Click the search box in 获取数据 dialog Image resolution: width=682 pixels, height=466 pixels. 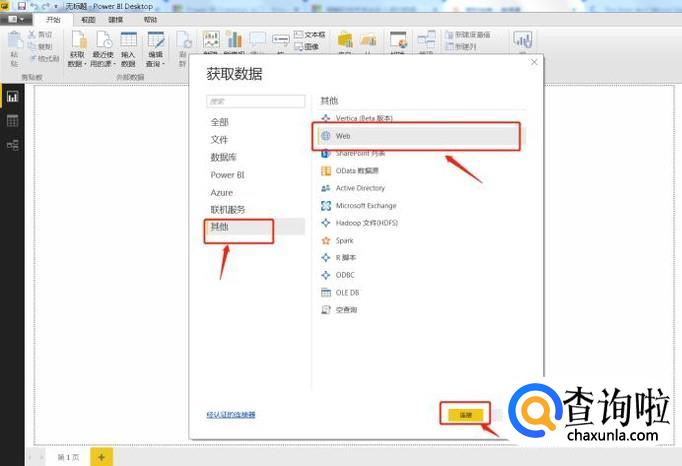[256, 101]
